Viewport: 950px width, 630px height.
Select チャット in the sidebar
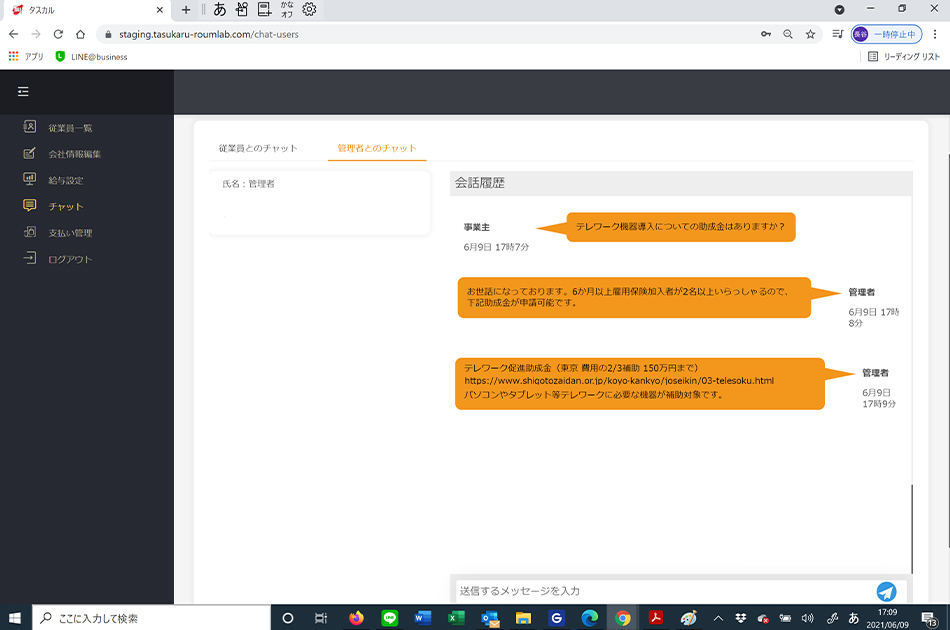(66, 207)
